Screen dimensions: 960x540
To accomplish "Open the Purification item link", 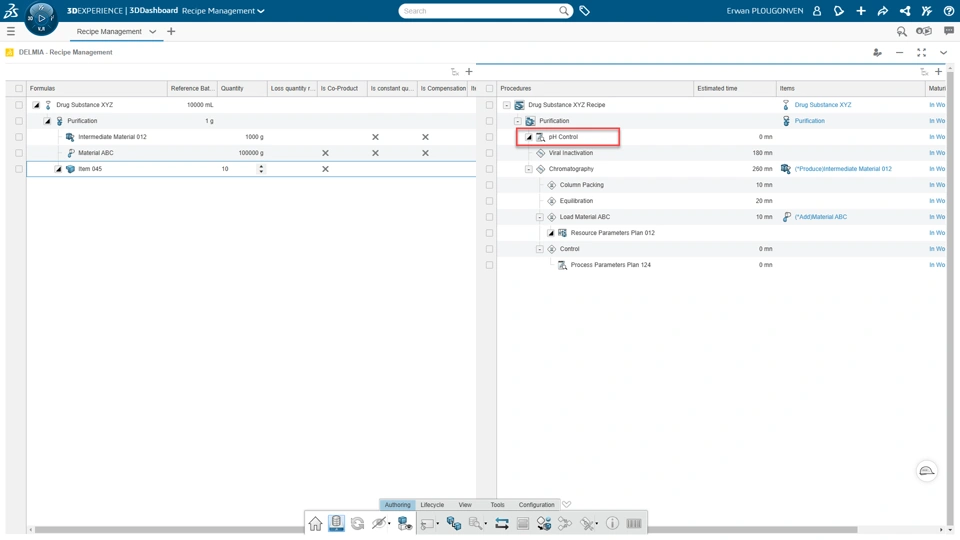I will [x=809, y=121].
